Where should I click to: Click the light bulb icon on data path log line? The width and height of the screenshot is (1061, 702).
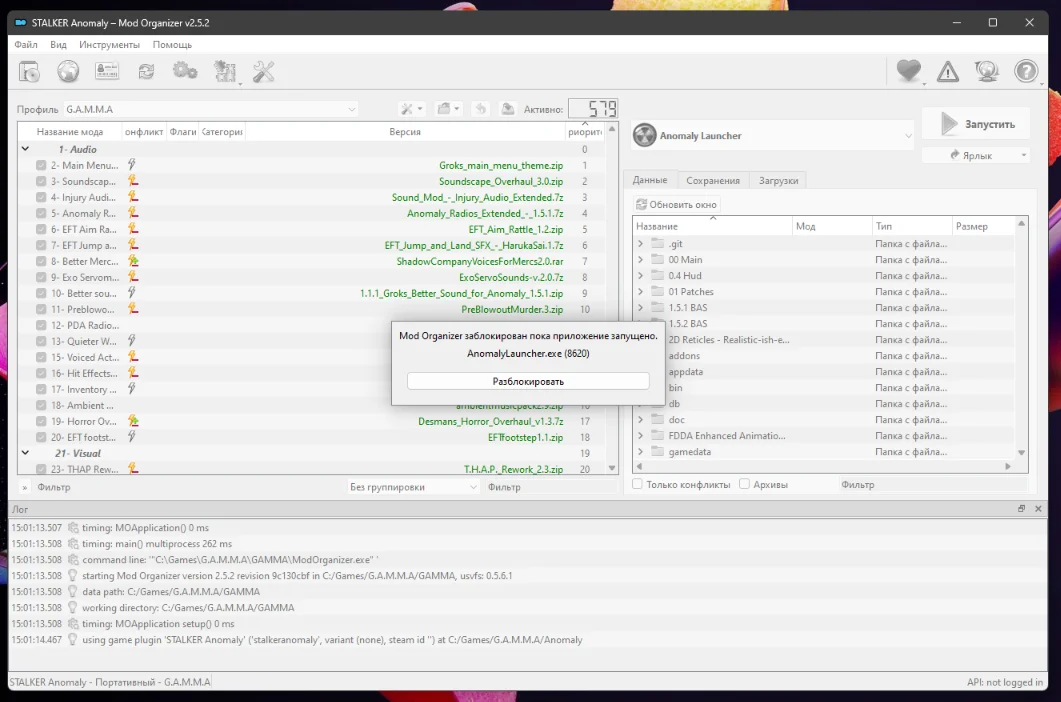click(x=72, y=592)
